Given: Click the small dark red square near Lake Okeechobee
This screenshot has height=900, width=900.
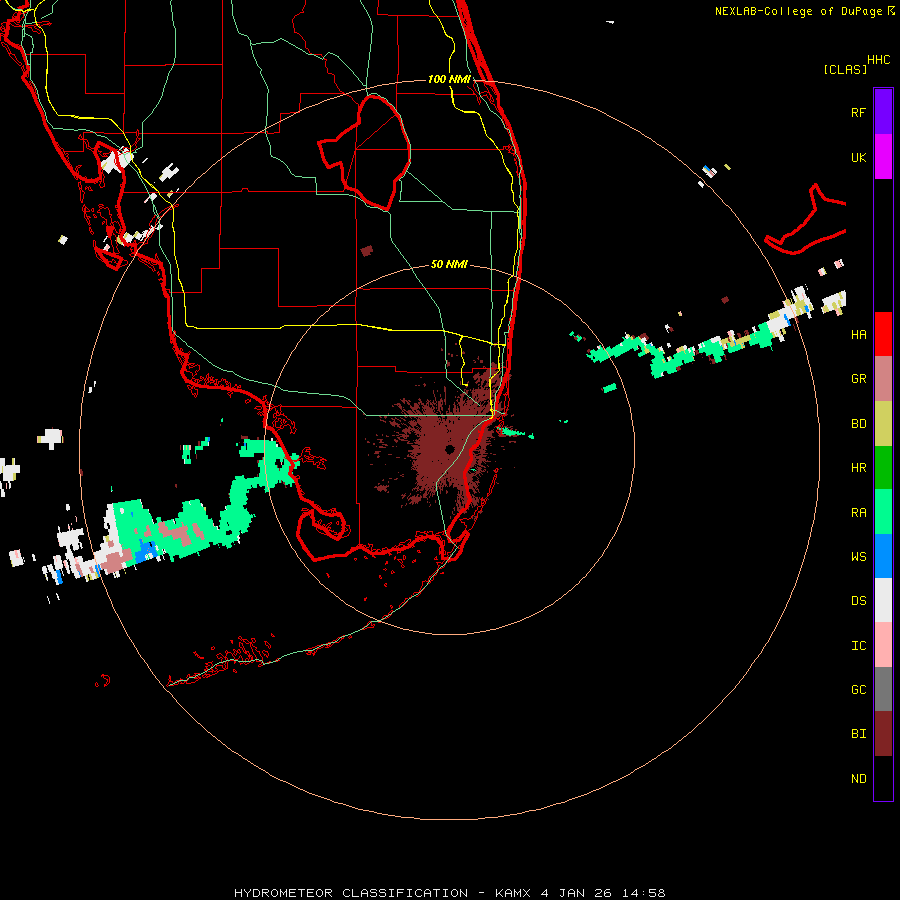Looking at the screenshot, I should pyautogui.click(x=366, y=251).
